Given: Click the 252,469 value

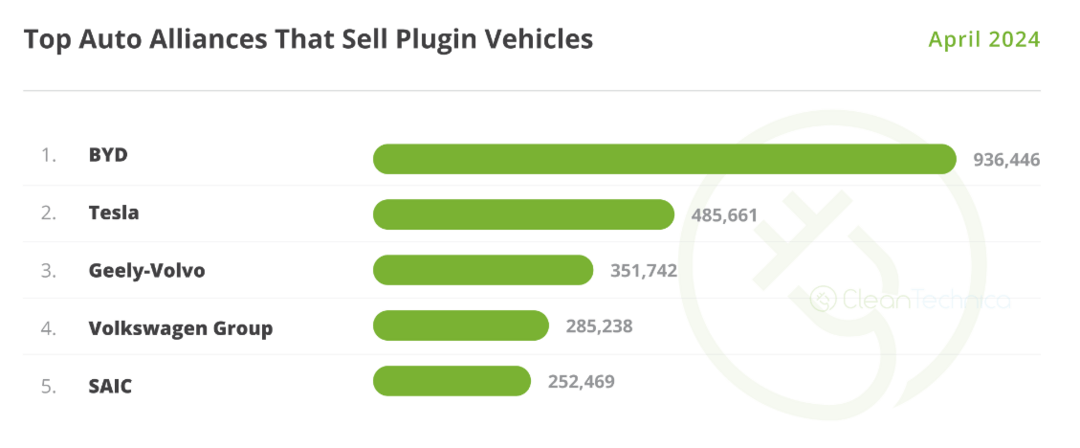Looking at the screenshot, I should [x=581, y=381].
